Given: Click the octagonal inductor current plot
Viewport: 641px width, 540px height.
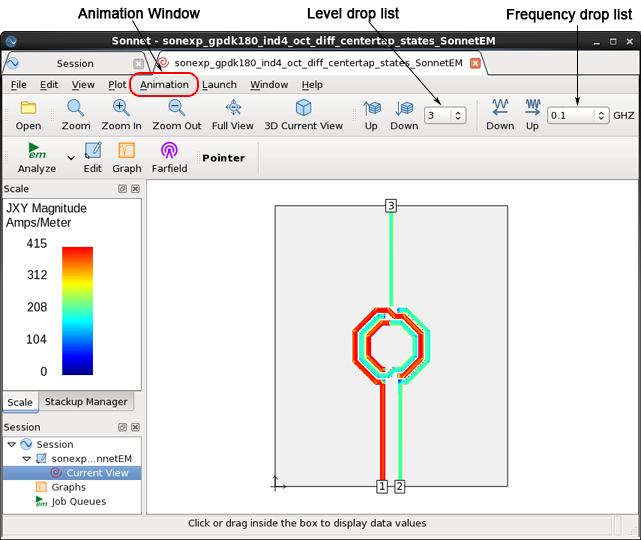Looking at the screenshot, I should (391, 346).
